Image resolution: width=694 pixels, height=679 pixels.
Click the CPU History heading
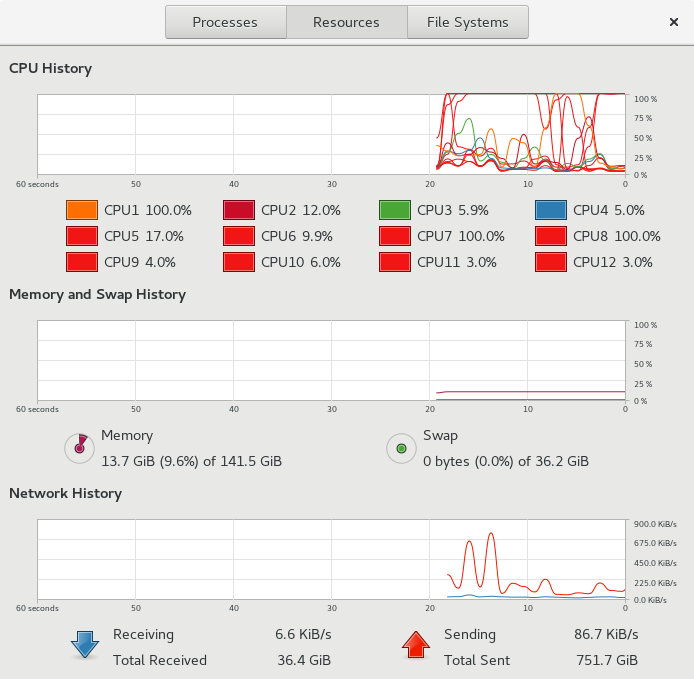[x=50, y=69]
